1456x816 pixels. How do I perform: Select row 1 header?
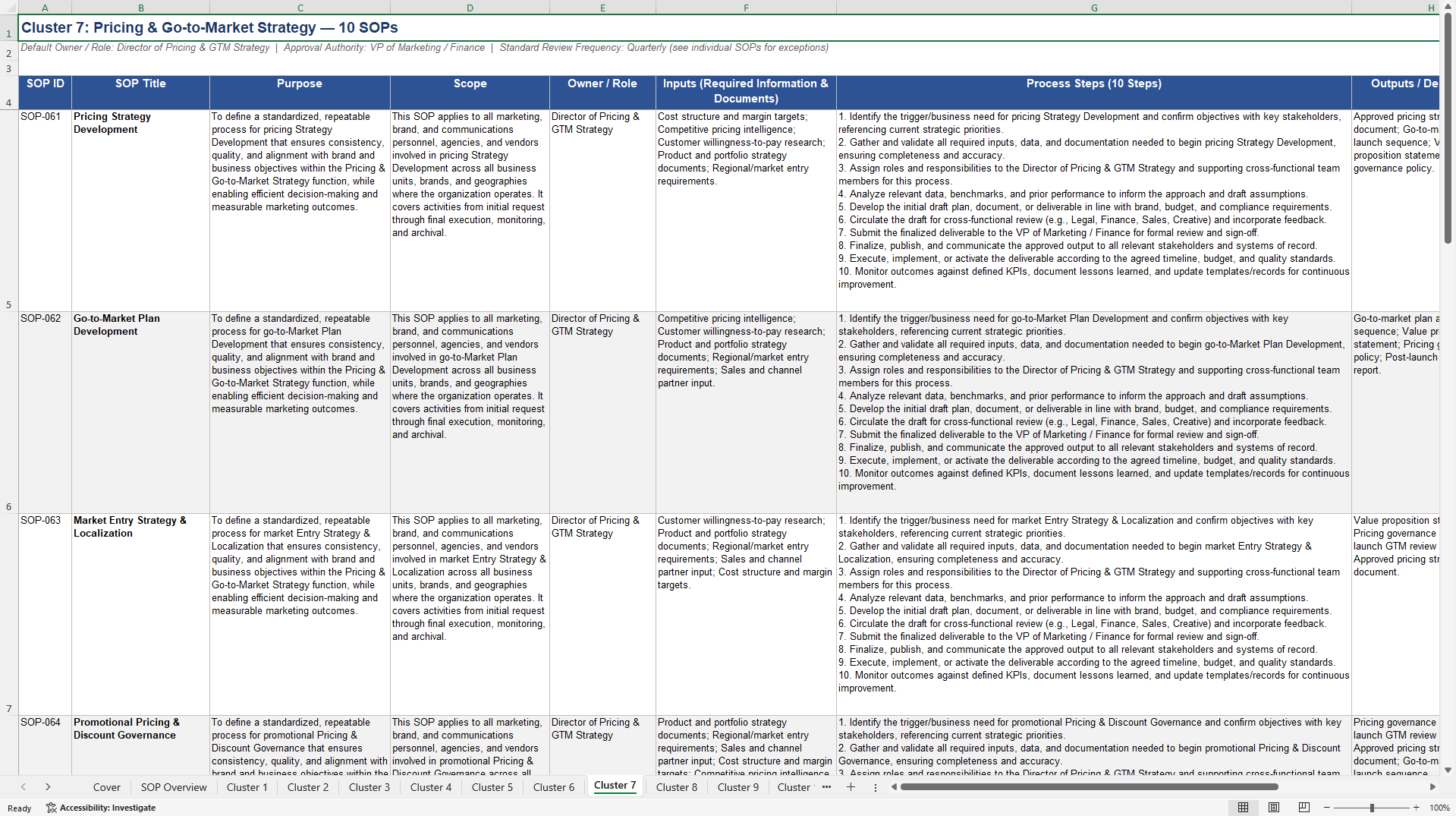[9, 28]
